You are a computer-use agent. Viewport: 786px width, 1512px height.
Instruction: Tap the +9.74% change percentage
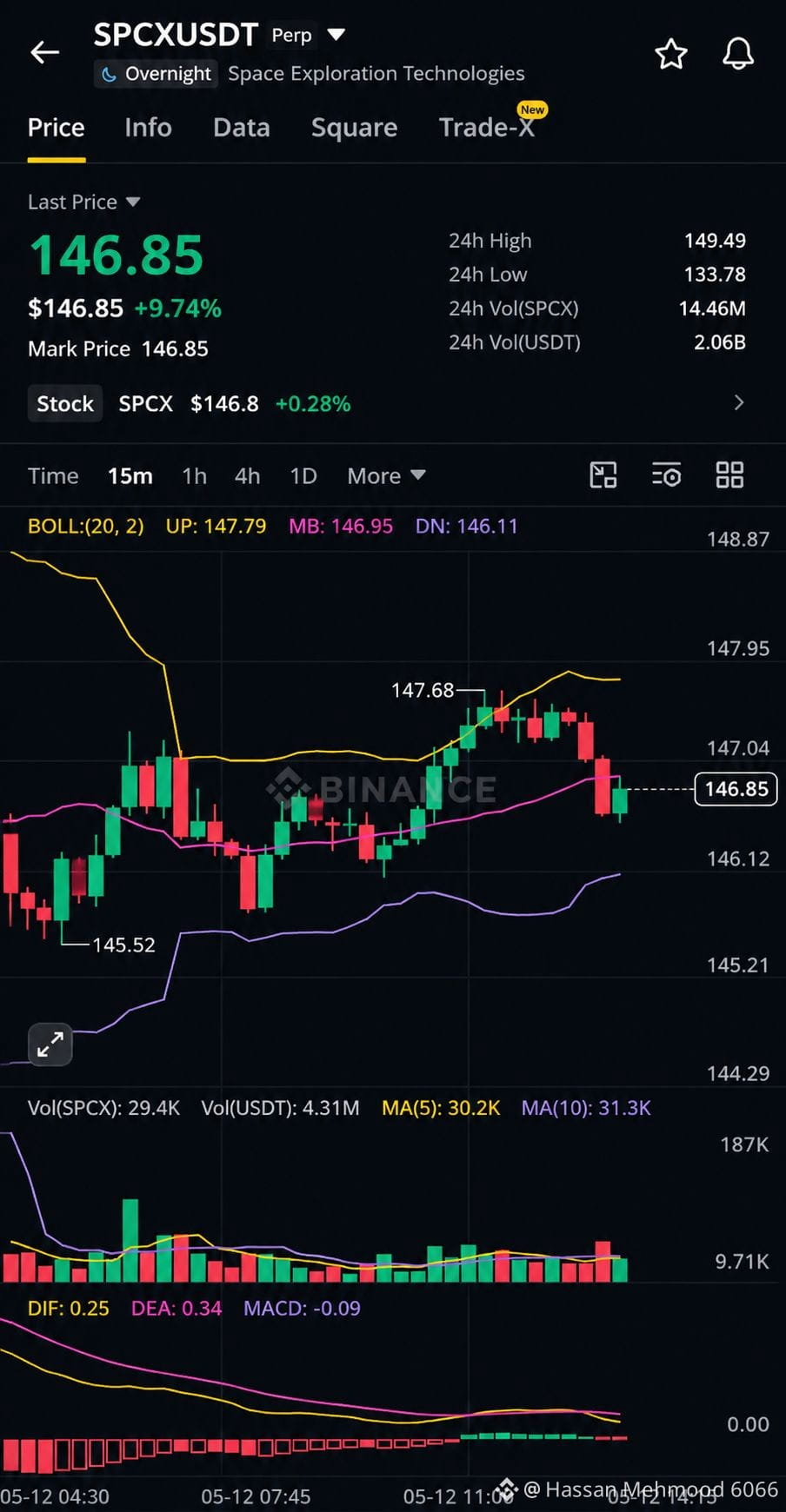(178, 308)
